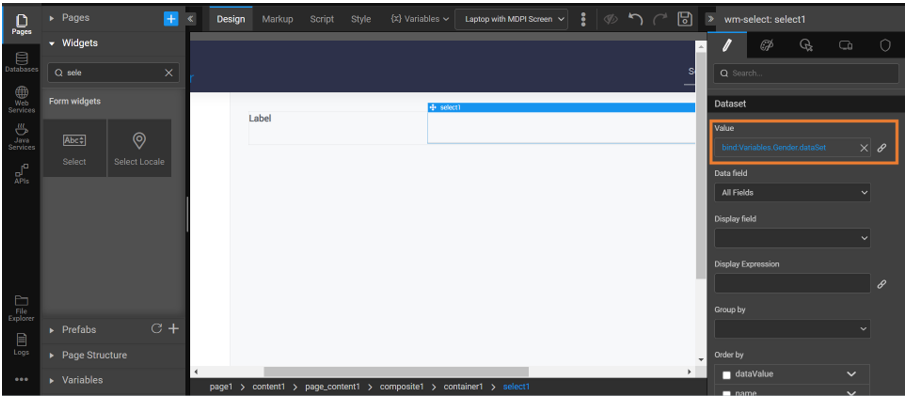Open the APIs section
907x400 pixels.
(21, 172)
